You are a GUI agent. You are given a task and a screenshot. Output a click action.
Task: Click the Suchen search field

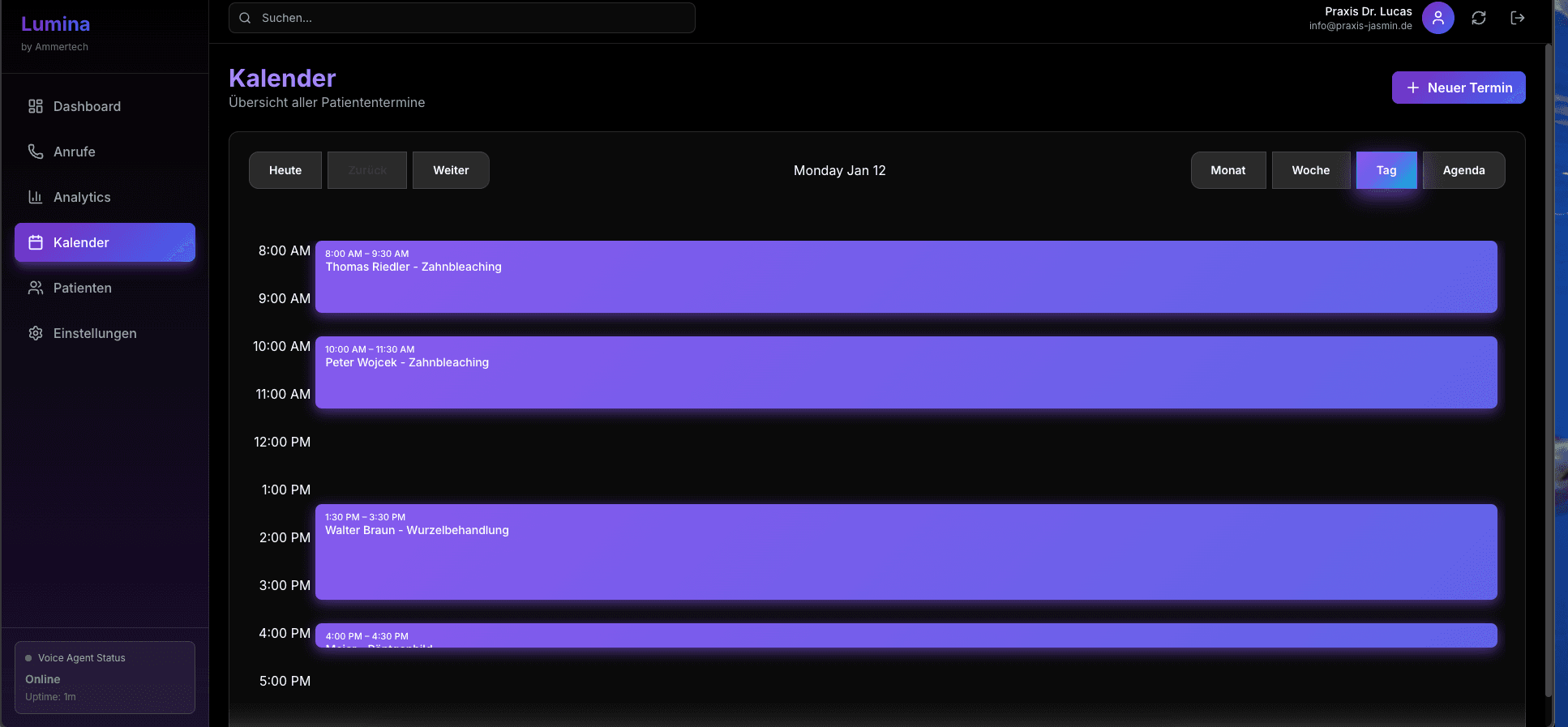tap(462, 18)
